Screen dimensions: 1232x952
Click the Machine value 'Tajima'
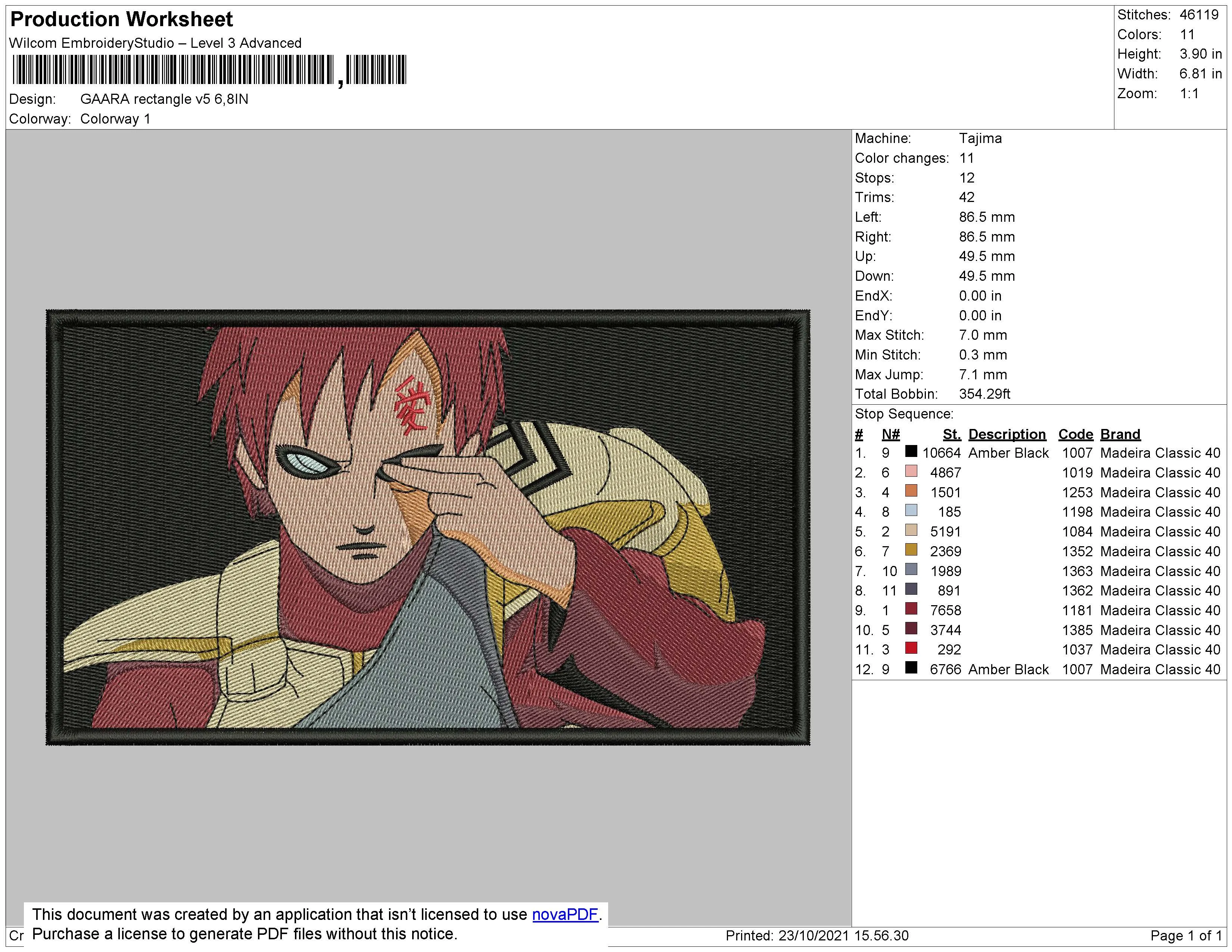[980, 139]
